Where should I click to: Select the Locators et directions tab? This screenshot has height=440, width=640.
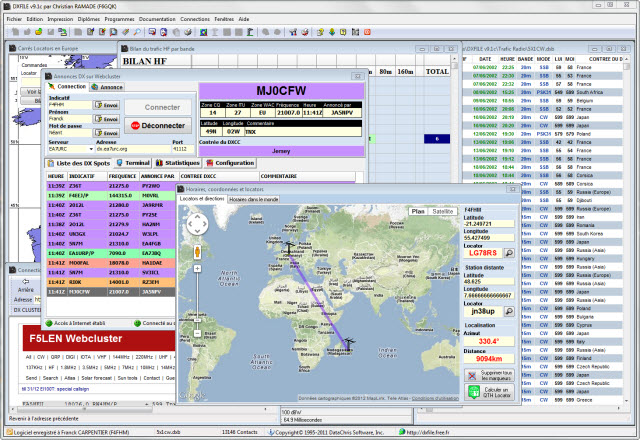pos(202,199)
